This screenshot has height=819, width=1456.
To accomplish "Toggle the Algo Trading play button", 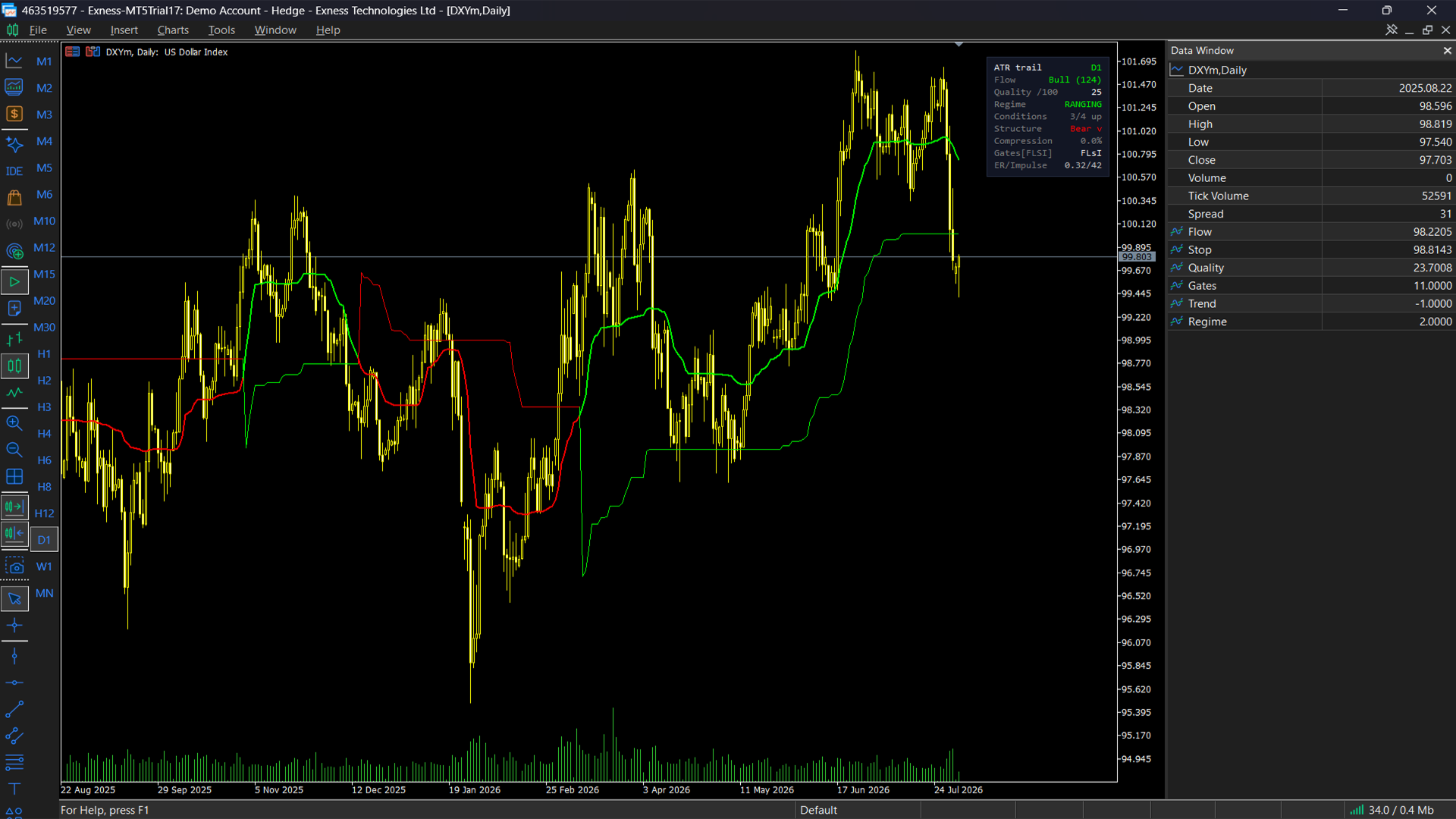I will (14, 281).
